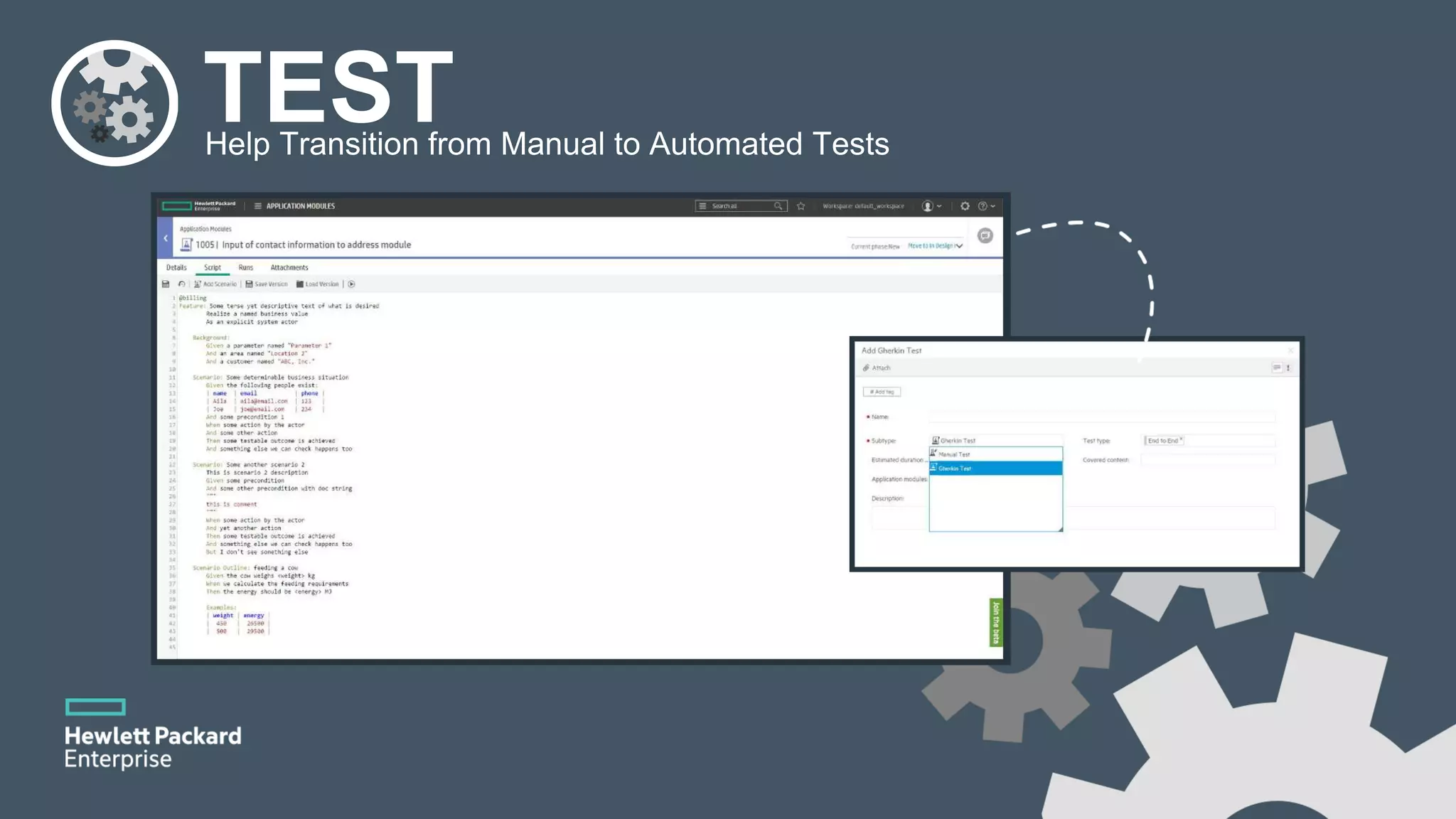
Task: Click the Scenario Outline: feeding a cow line
Action: pos(245,568)
